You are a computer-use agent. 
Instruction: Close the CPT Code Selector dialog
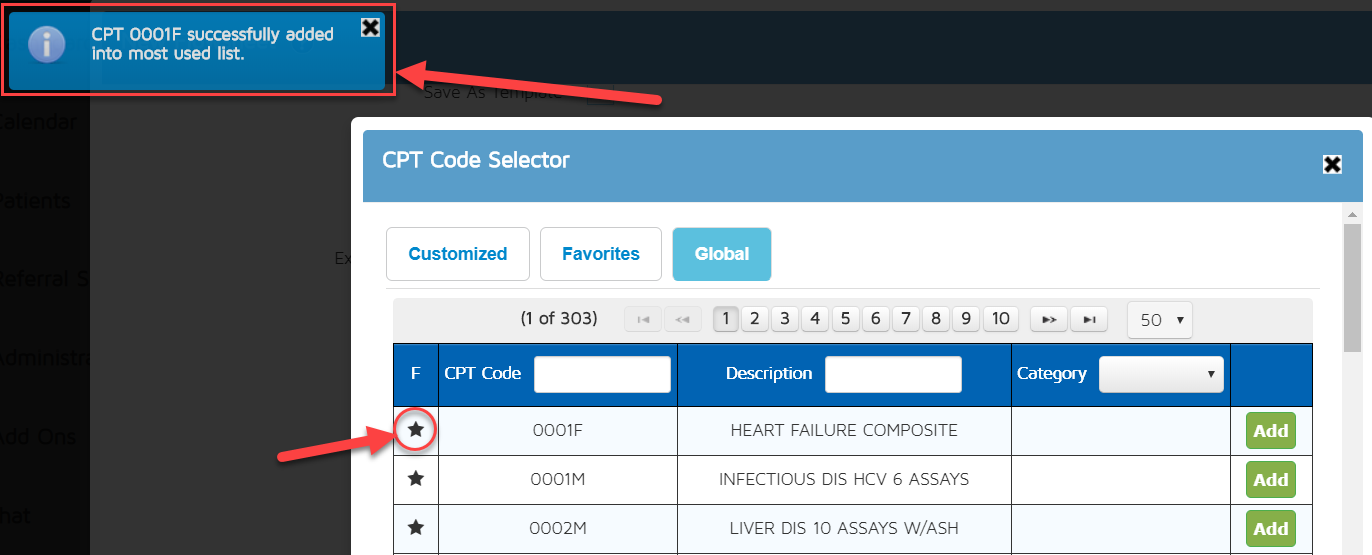pos(1332,164)
